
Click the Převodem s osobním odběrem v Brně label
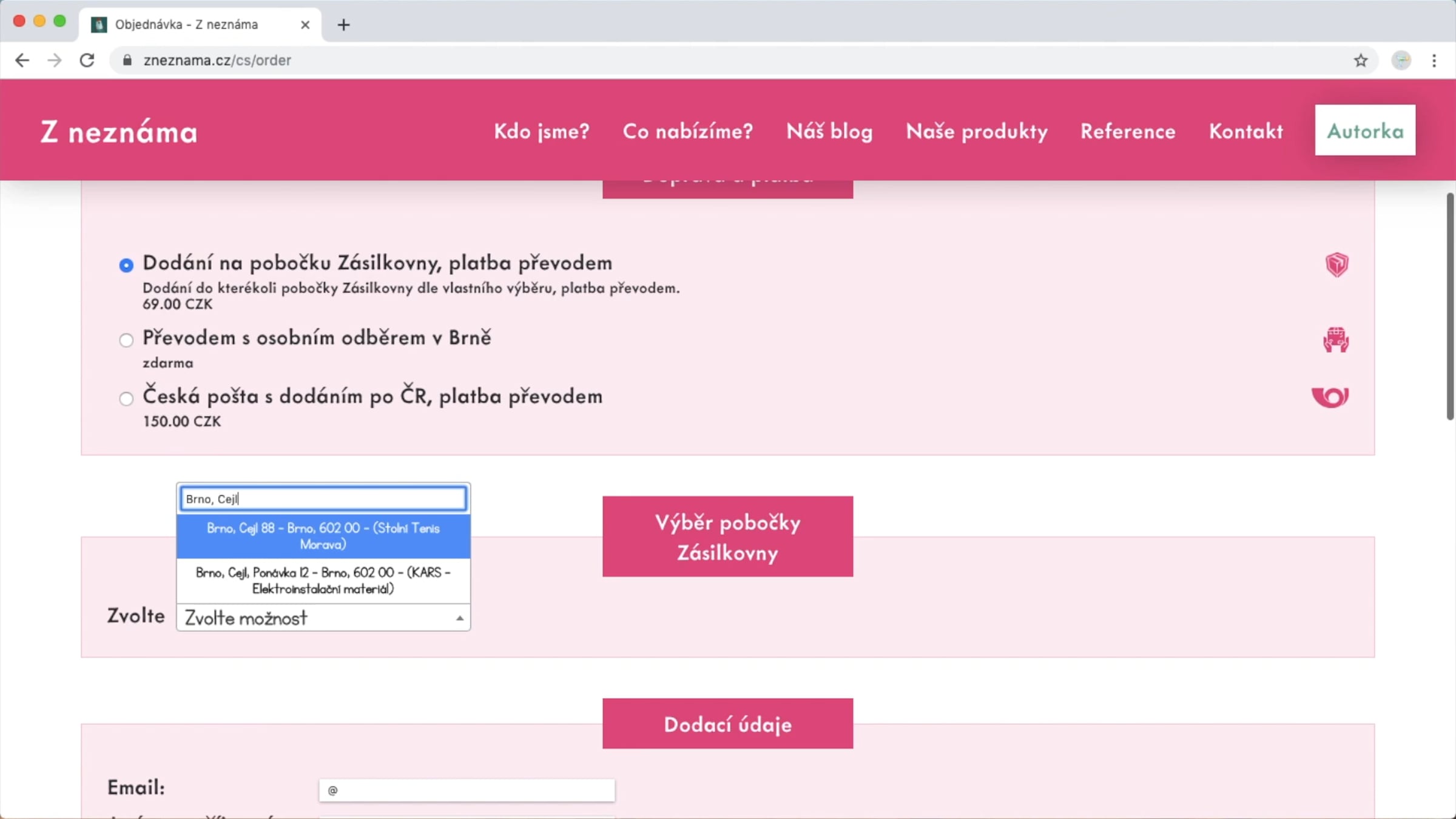(x=317, y=337)
